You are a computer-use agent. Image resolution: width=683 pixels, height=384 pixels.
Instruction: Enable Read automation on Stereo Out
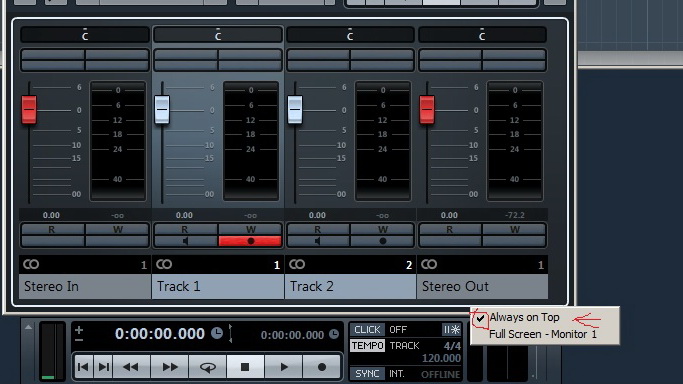[450, 229]
